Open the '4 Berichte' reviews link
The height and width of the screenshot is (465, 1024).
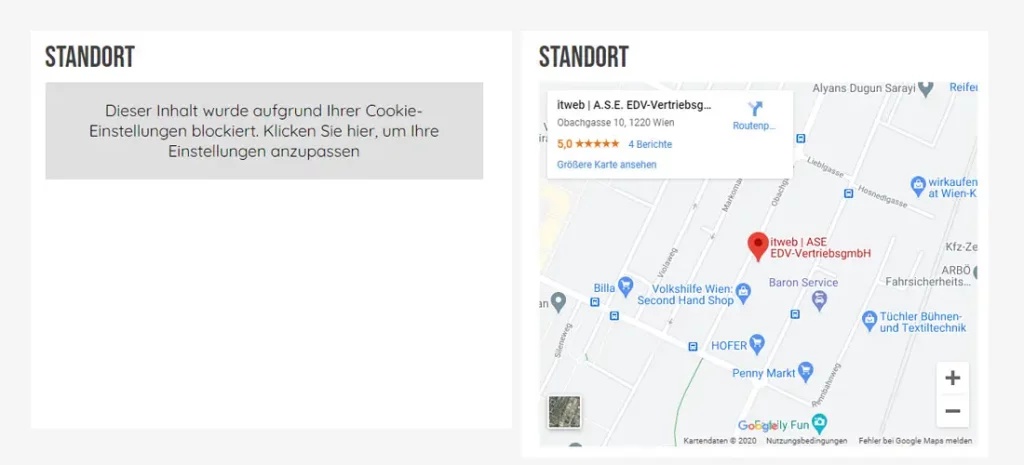tap(650, 144)
